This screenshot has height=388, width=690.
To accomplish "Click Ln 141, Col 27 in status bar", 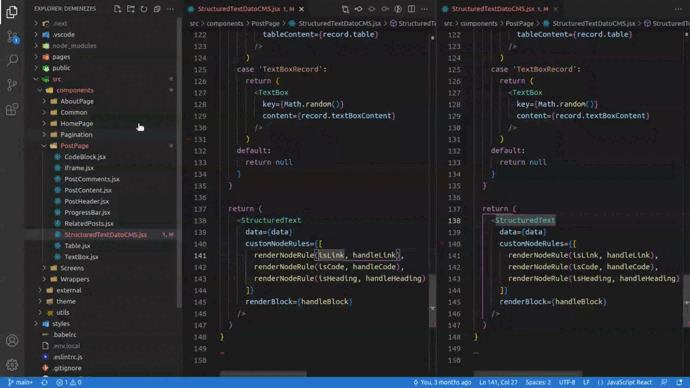I will coord(498,382).
